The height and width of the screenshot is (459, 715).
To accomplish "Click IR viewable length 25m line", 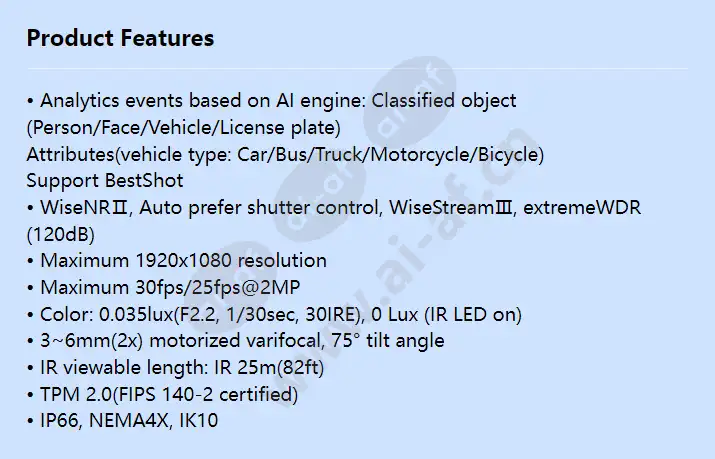I will coord(176,367).
